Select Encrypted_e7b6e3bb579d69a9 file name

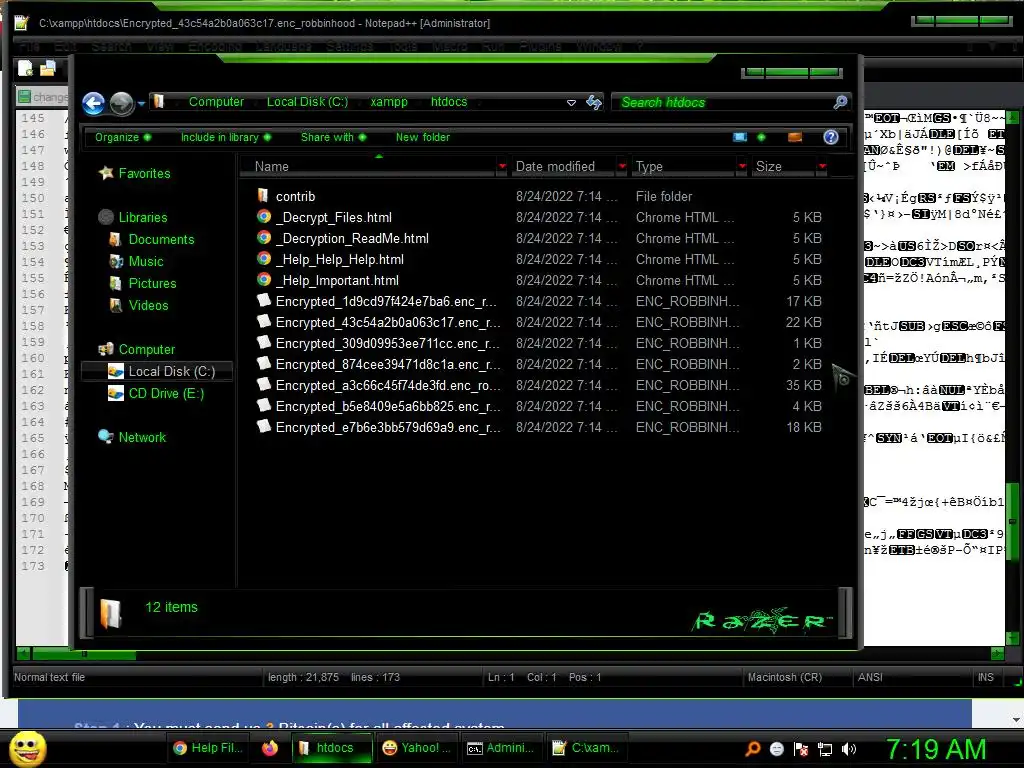pos(388,427)
